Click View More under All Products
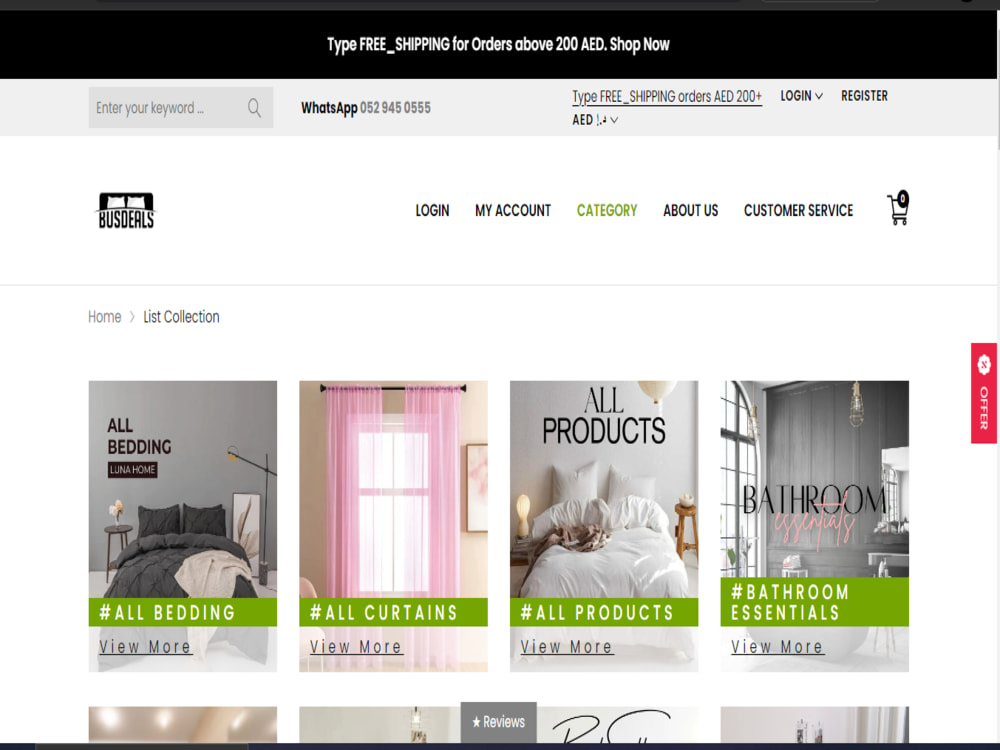The width and height of the screenshot is (1000, 750). point(566,647)
